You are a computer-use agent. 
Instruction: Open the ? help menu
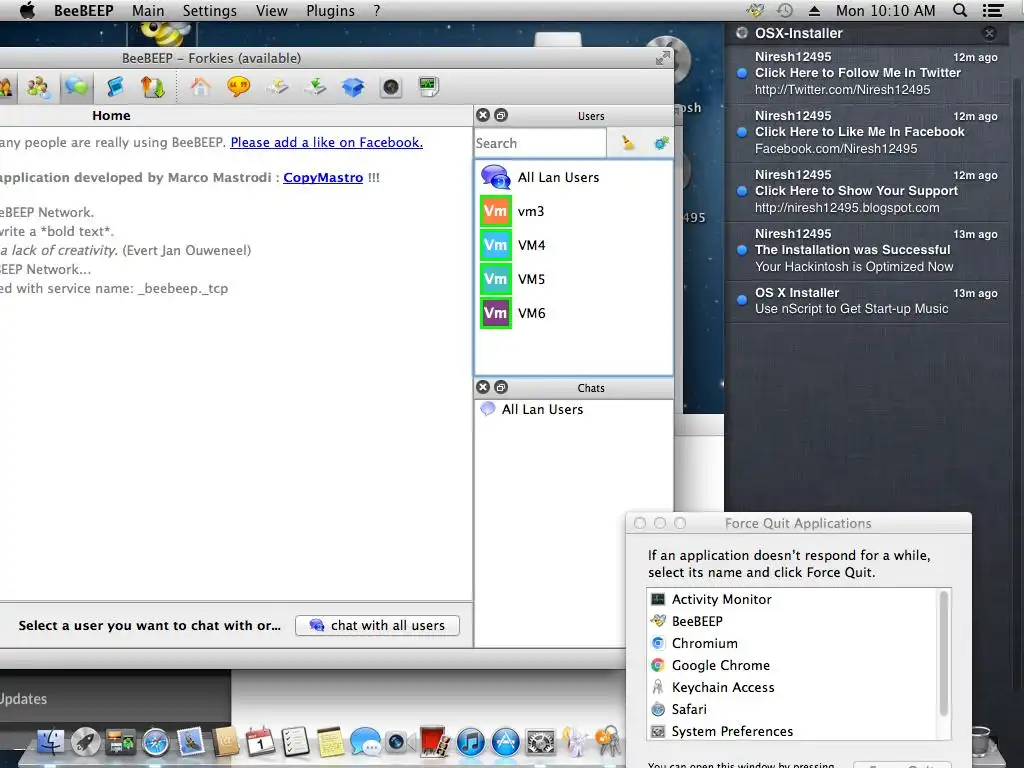[377, 10]
